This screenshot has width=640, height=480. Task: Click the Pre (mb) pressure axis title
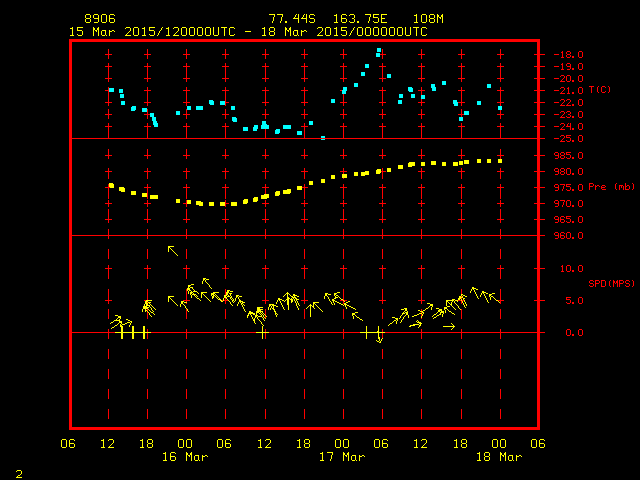[611, 187]
